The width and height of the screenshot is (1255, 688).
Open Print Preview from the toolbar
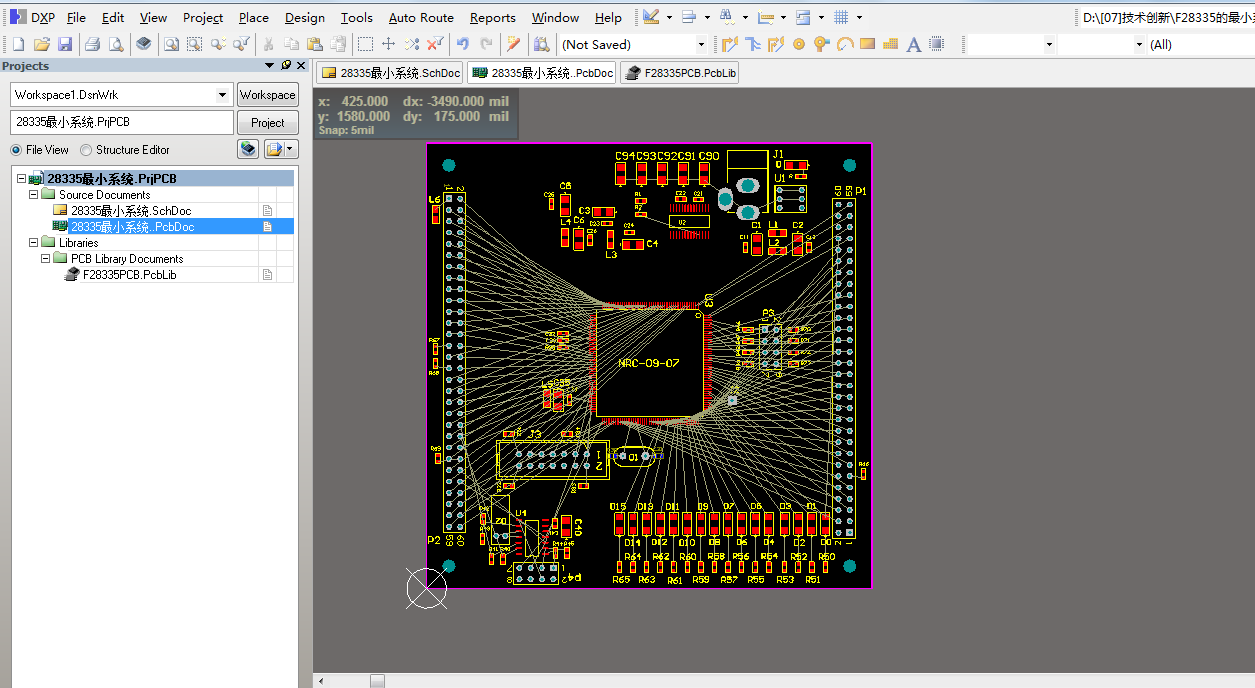click(116, 44)
